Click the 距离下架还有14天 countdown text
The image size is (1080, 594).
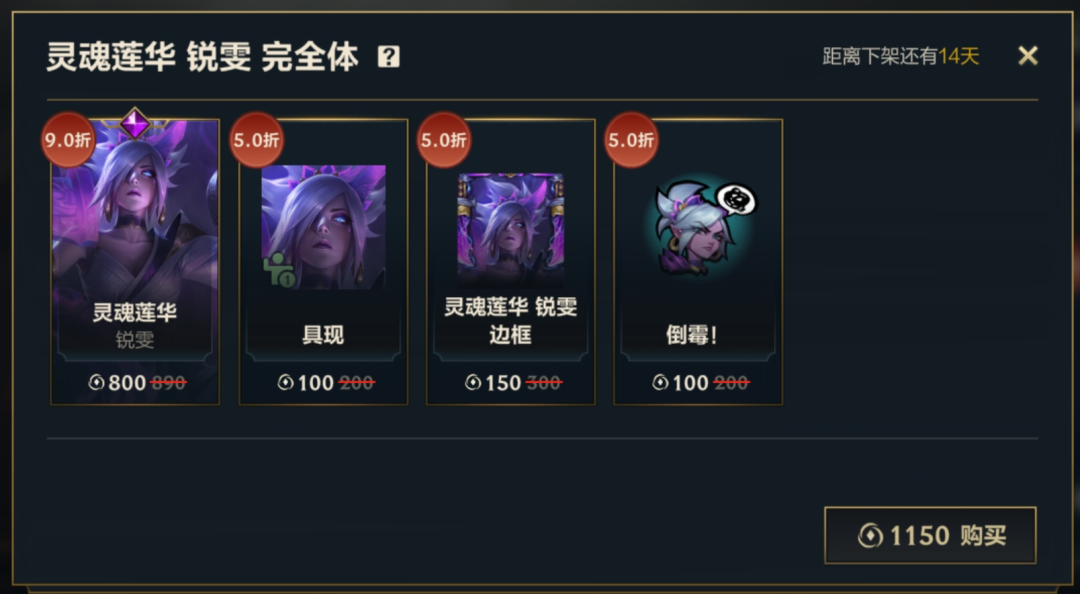point(900,56)
